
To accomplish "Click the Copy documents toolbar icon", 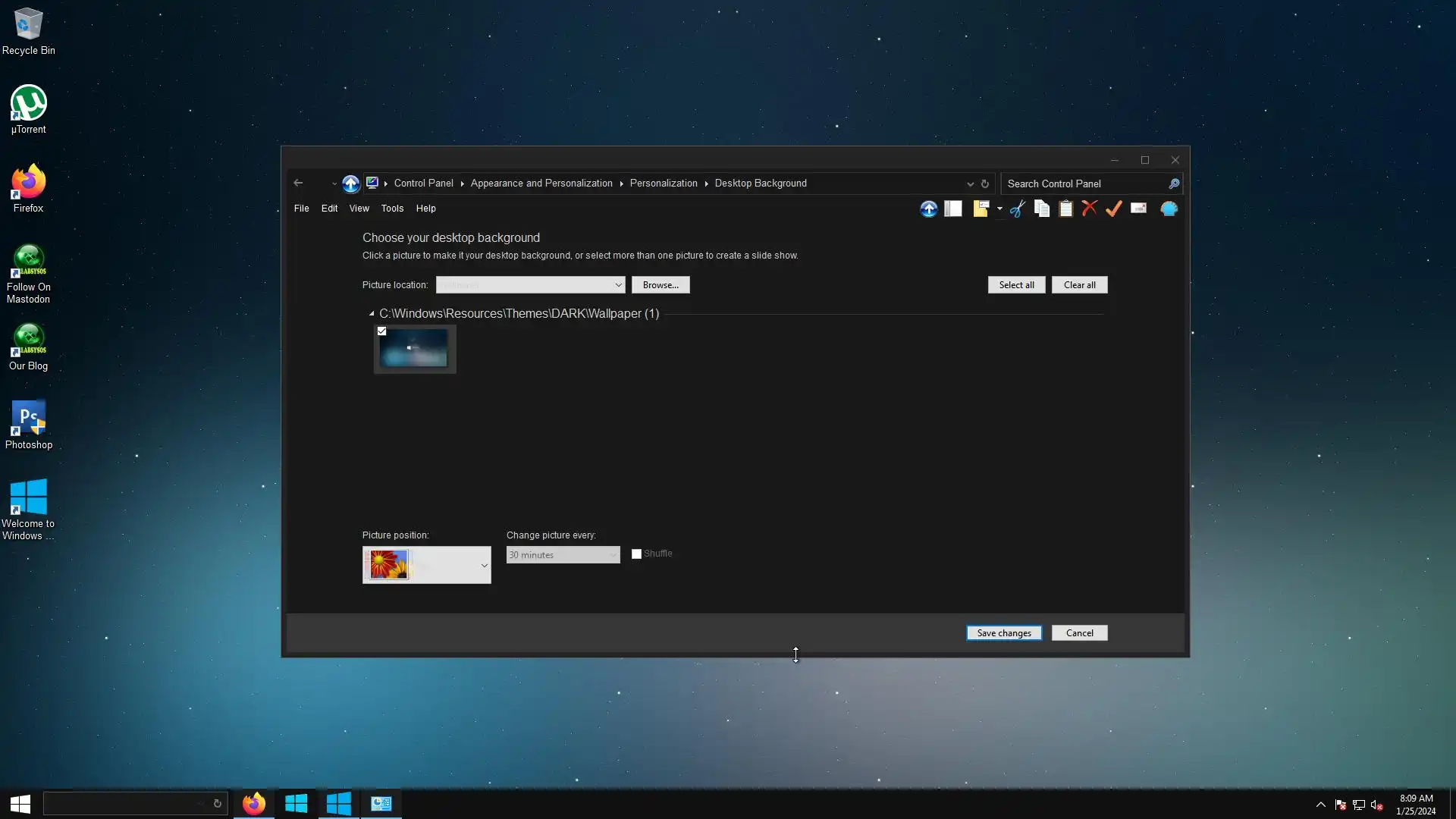I will coord(1042,209).
